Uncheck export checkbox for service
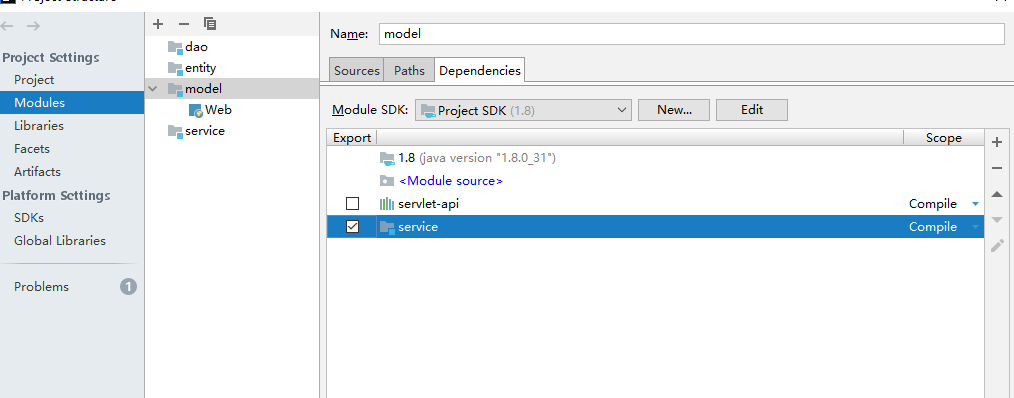1014x398 pixels. [352, 227]
